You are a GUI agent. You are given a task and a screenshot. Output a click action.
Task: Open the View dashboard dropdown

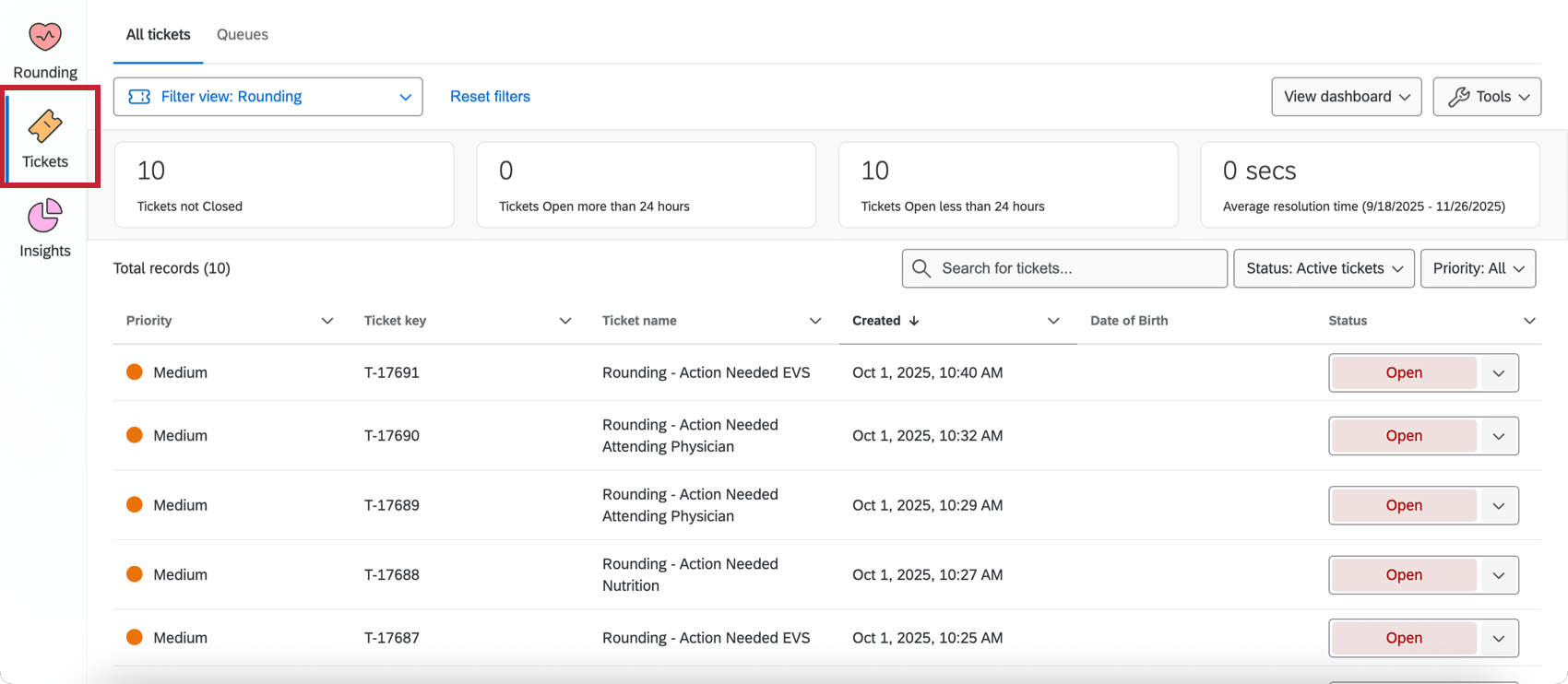(x=1346, y=97)
